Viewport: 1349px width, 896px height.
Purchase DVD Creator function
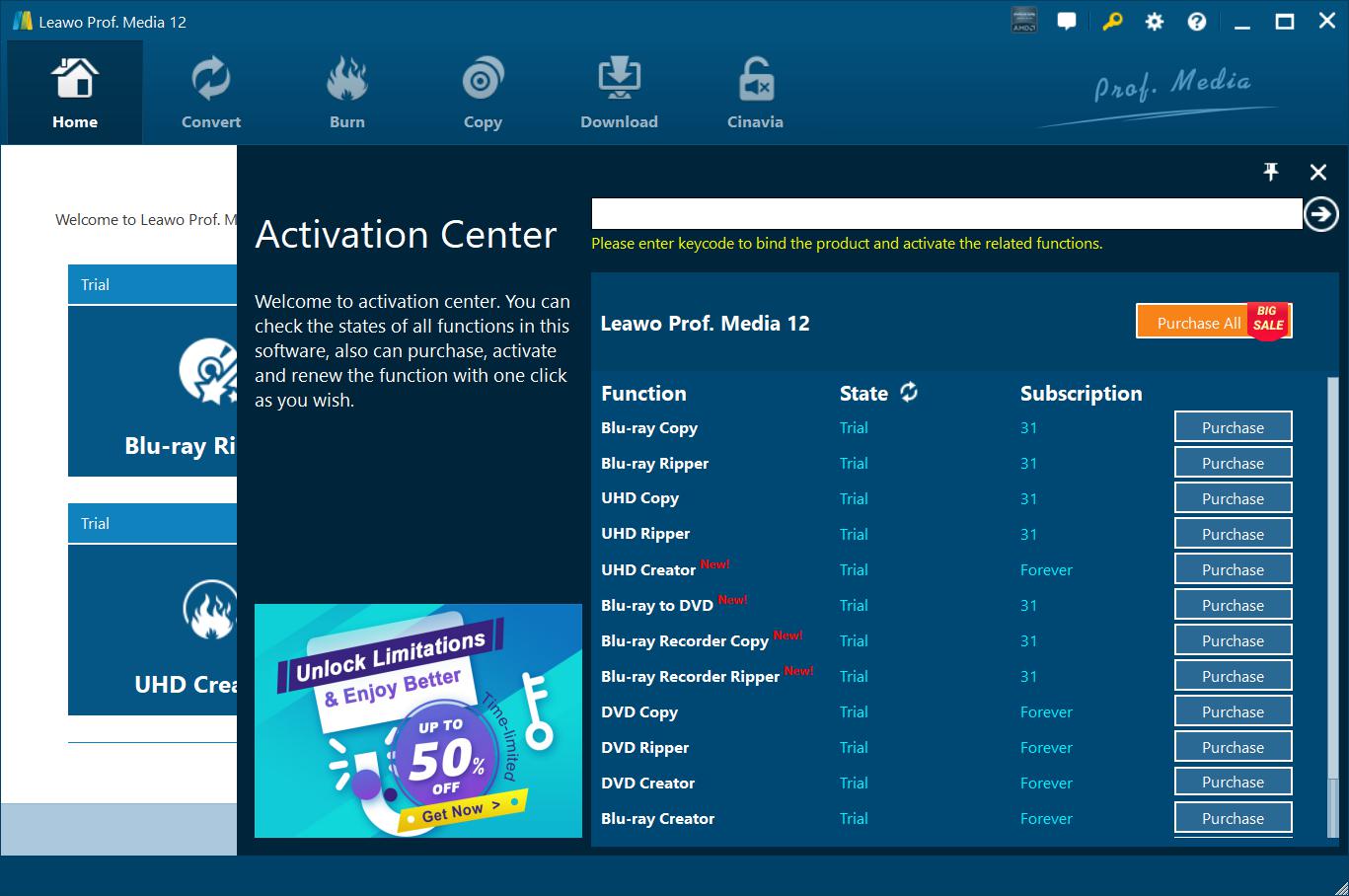pyautogui.click(x=1233, y=782)
